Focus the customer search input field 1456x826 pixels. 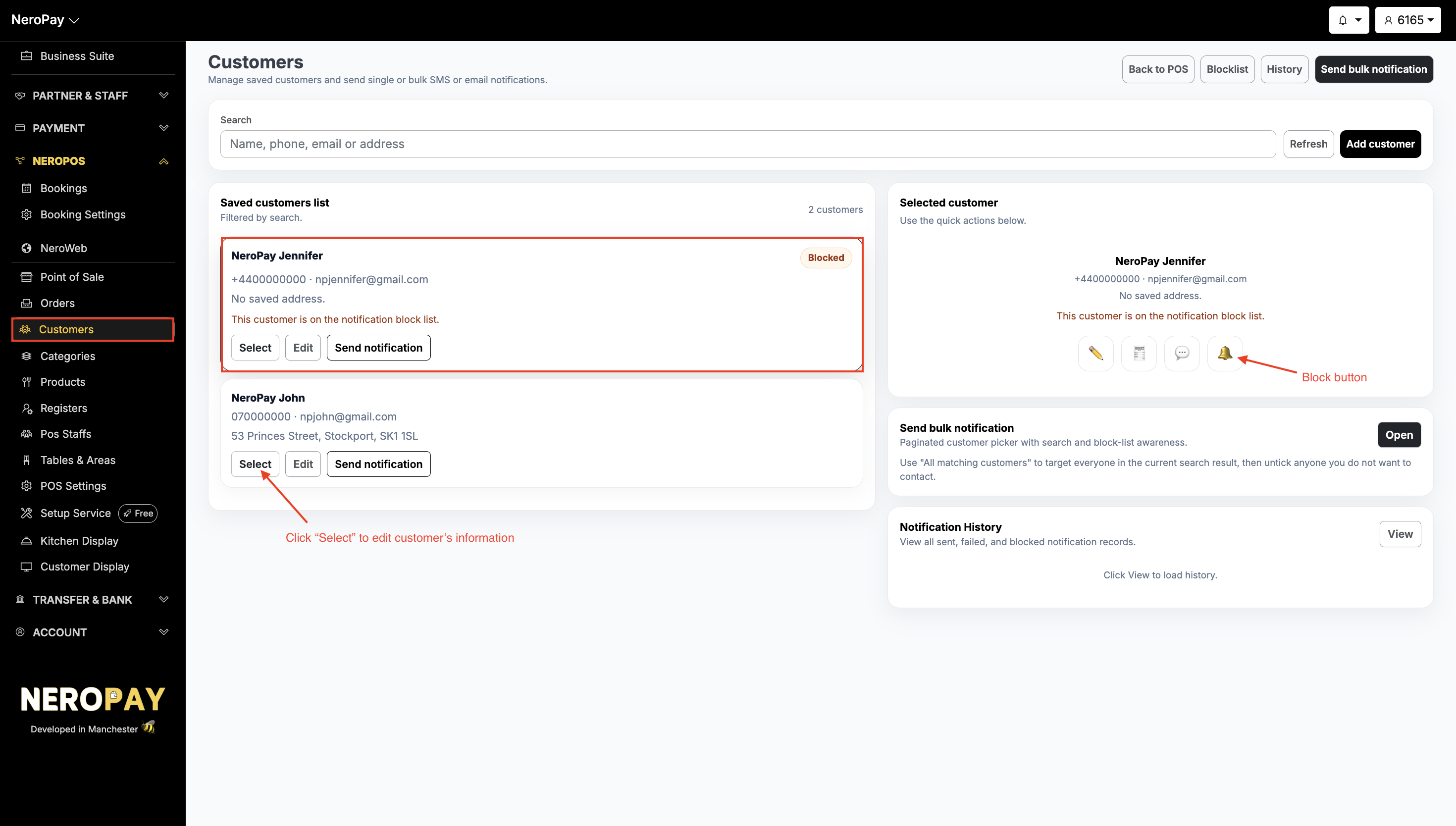coord(747,144)
